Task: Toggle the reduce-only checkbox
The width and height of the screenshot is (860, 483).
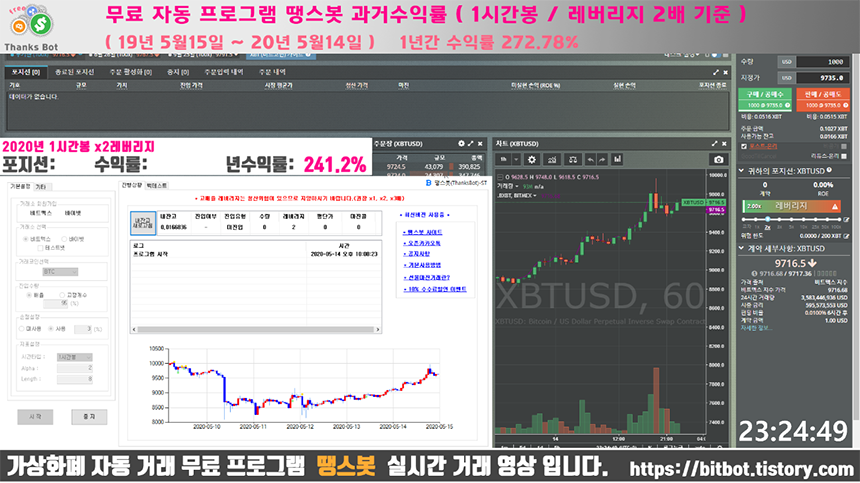Action: [x=844, y=156]
